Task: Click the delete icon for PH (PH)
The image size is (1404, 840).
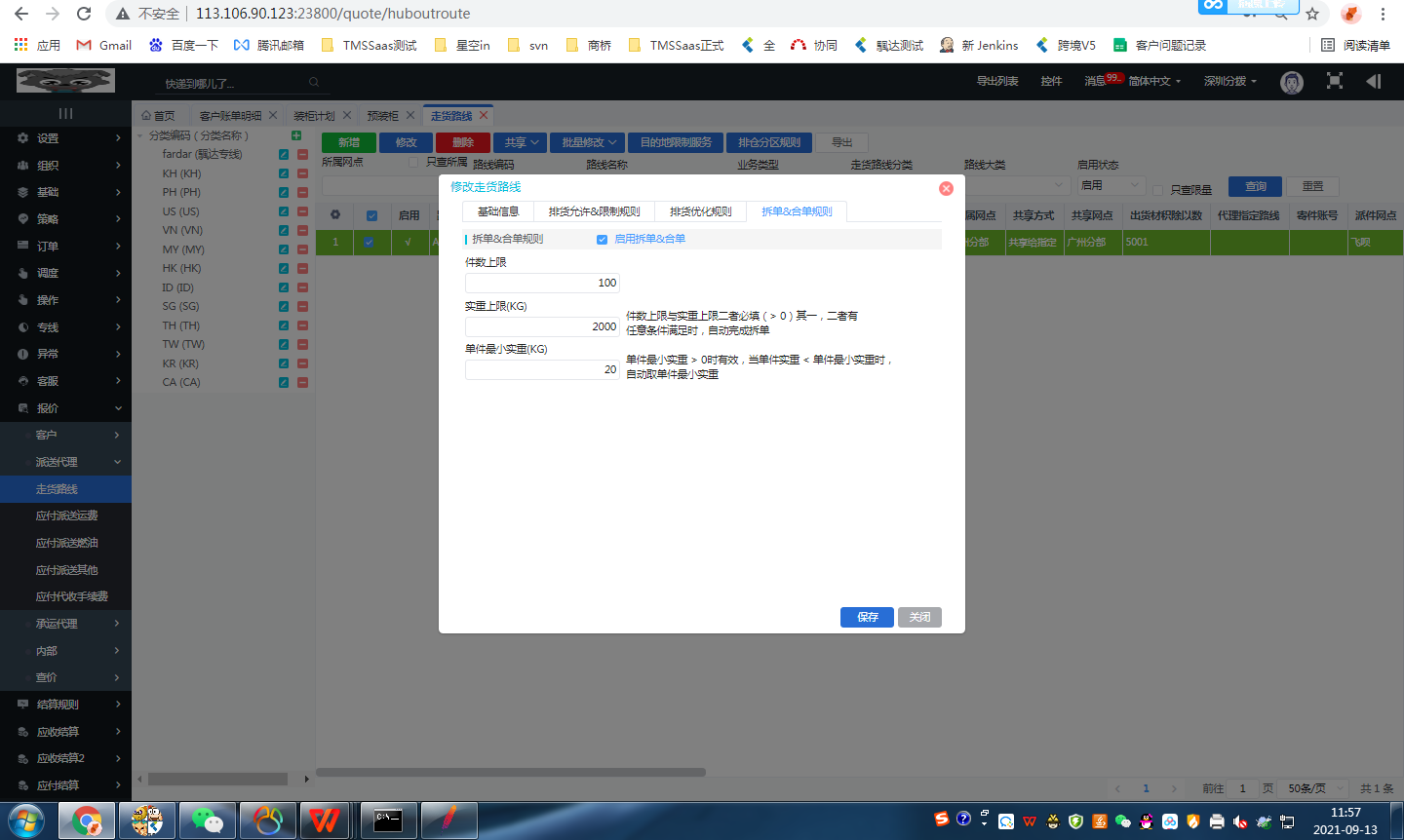Action: point(302,193)
